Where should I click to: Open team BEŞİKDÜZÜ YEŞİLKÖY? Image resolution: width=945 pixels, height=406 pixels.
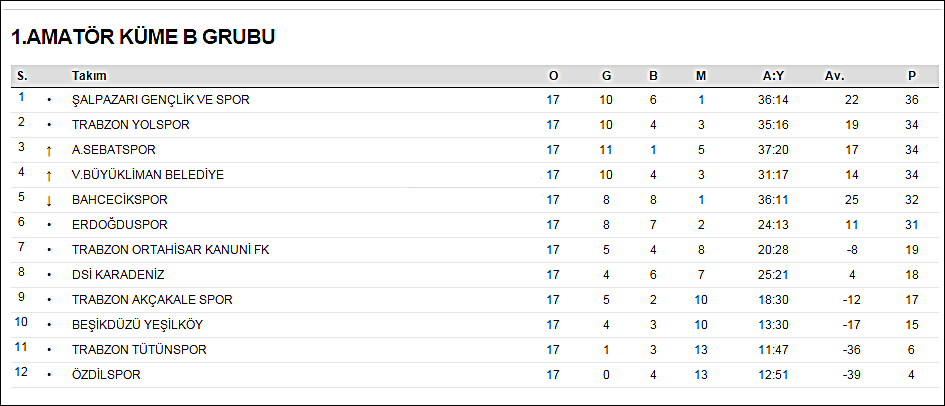137,325
